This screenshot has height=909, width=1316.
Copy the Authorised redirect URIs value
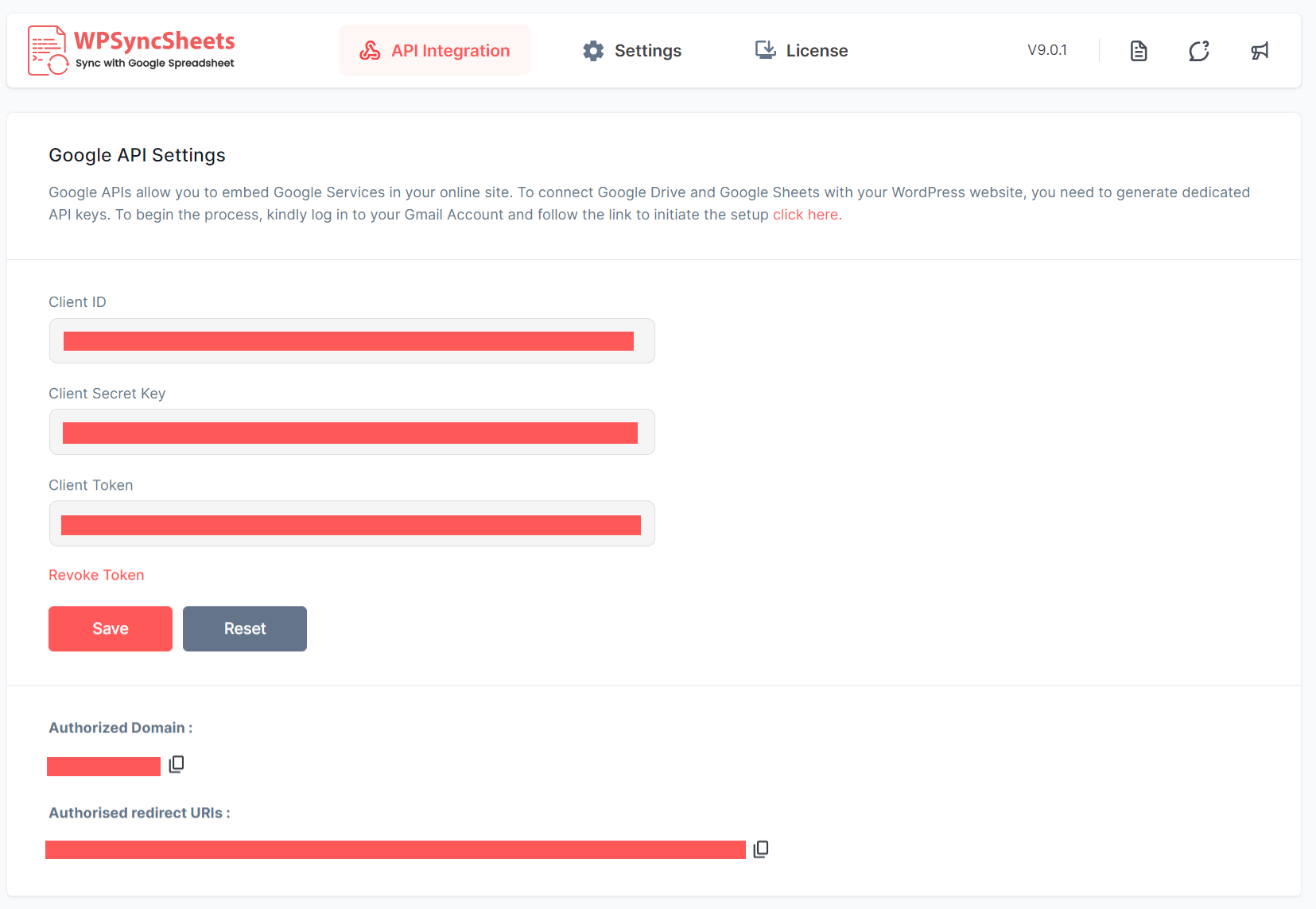[761, 849]
